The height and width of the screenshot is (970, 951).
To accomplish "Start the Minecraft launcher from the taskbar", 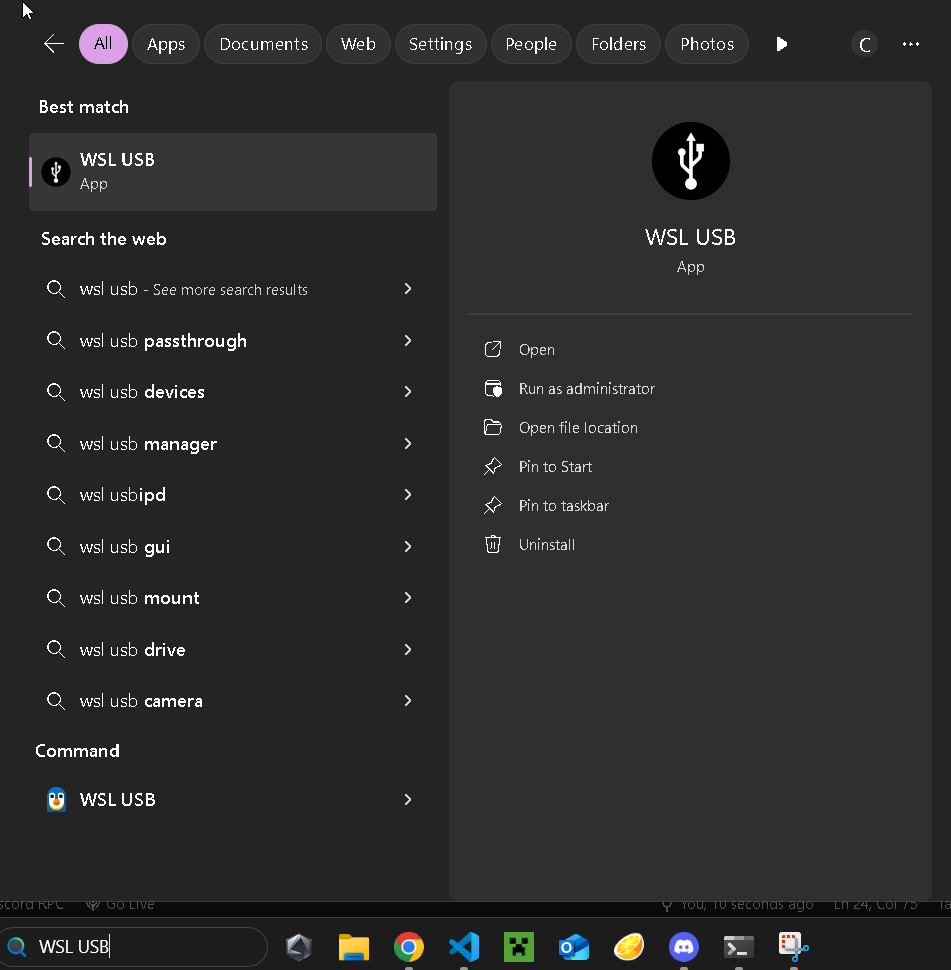I will 518,946.
